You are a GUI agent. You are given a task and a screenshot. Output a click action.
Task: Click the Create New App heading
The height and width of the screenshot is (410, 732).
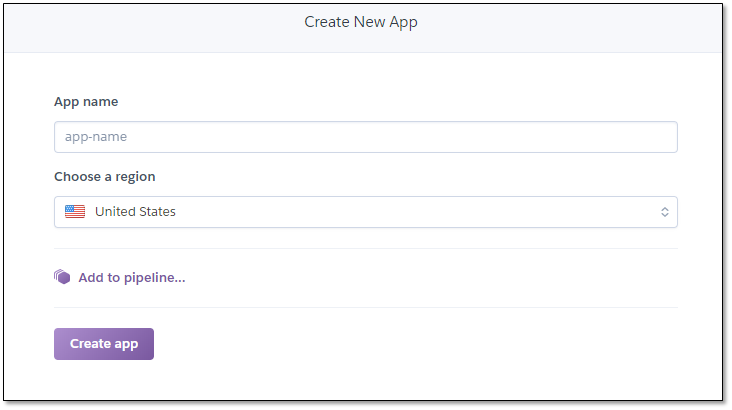pos(361,22)
